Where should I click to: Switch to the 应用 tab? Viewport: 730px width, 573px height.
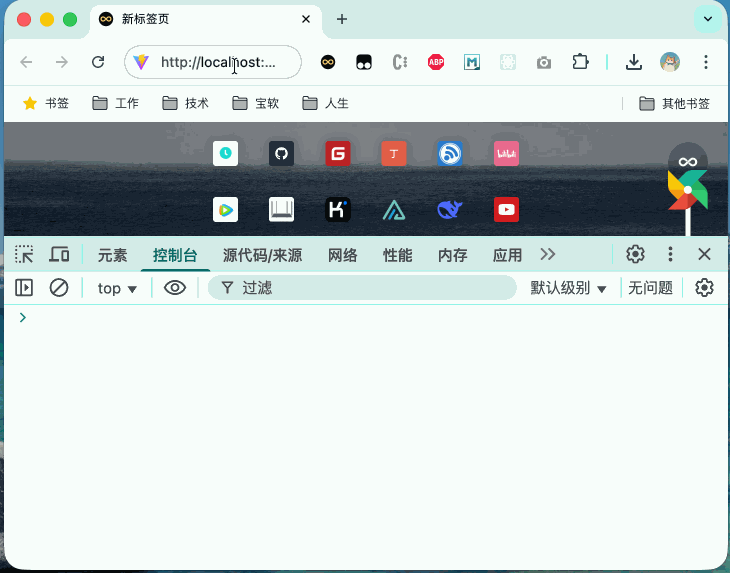click(x=507, y=255)
